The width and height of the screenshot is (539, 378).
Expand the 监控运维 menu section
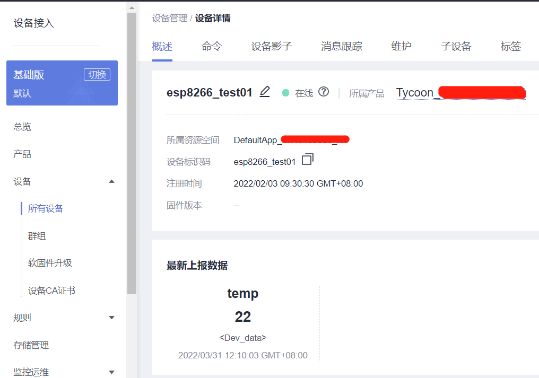coord(111,372)
